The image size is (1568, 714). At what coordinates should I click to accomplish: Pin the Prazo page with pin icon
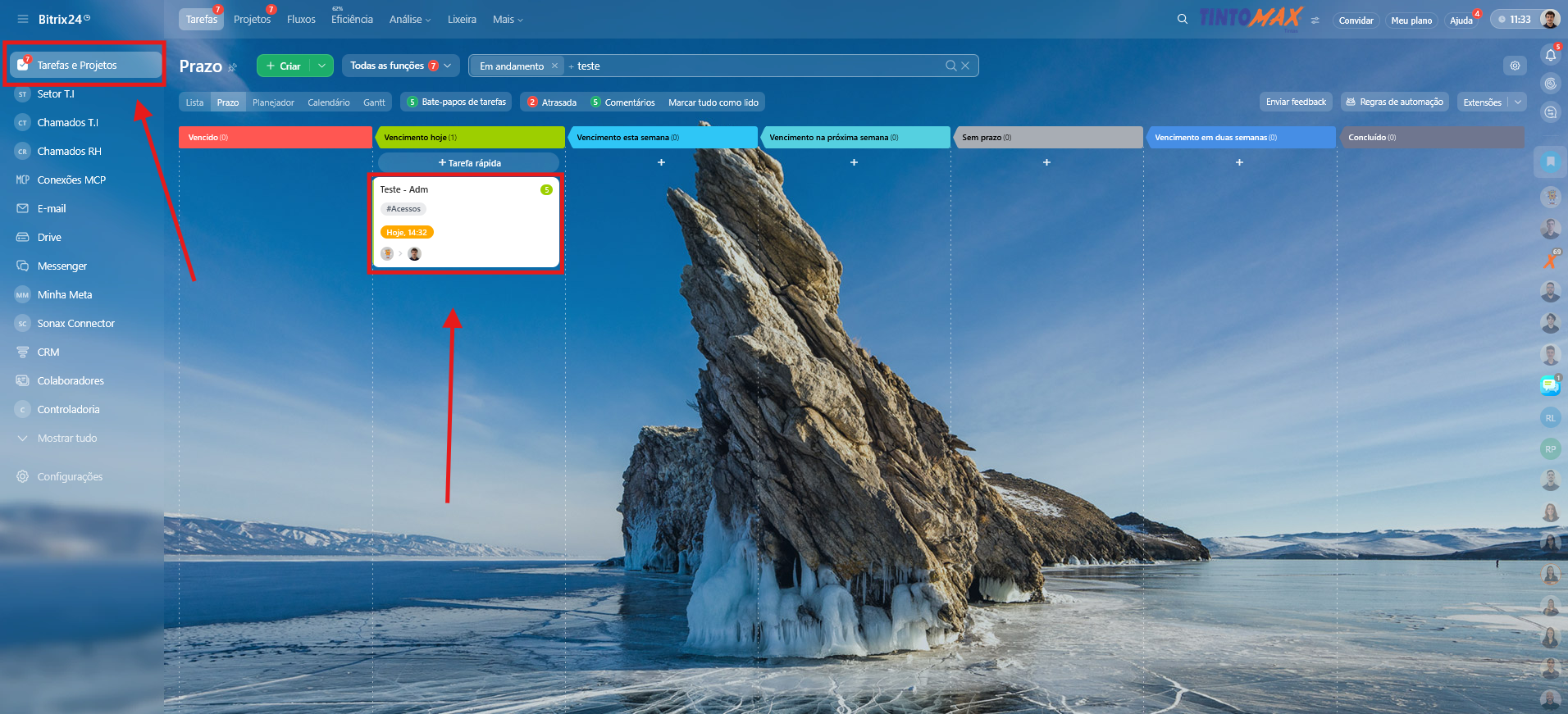click(x=233, y=67)
